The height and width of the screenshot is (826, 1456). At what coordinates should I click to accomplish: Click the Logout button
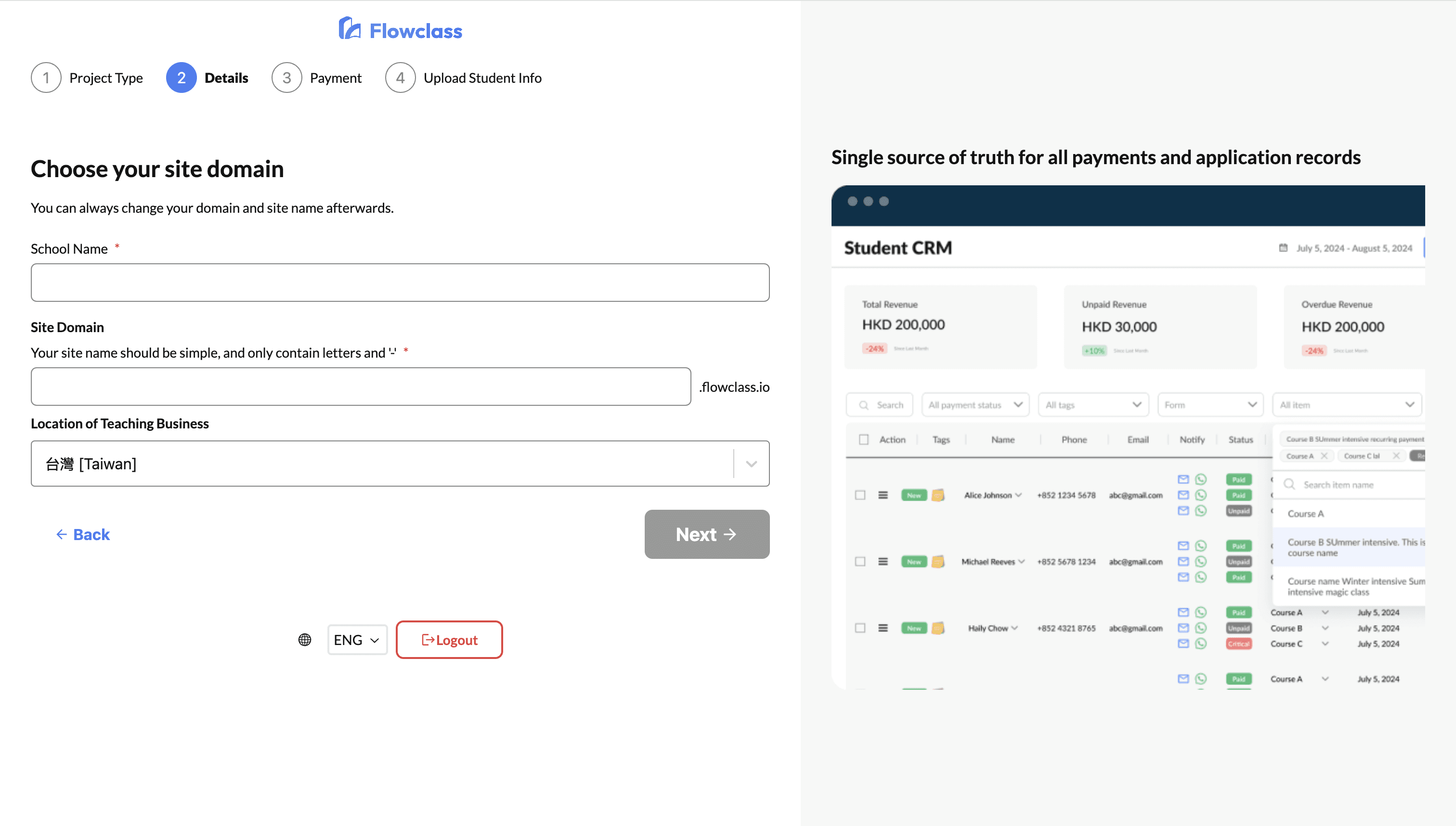click(449, 640)
